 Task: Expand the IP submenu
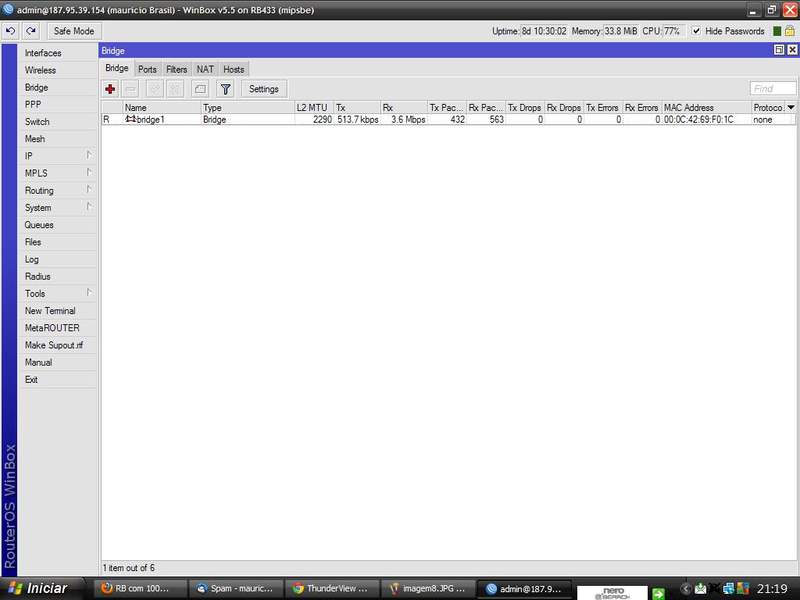pyautogui.click(x=89, y=155)
